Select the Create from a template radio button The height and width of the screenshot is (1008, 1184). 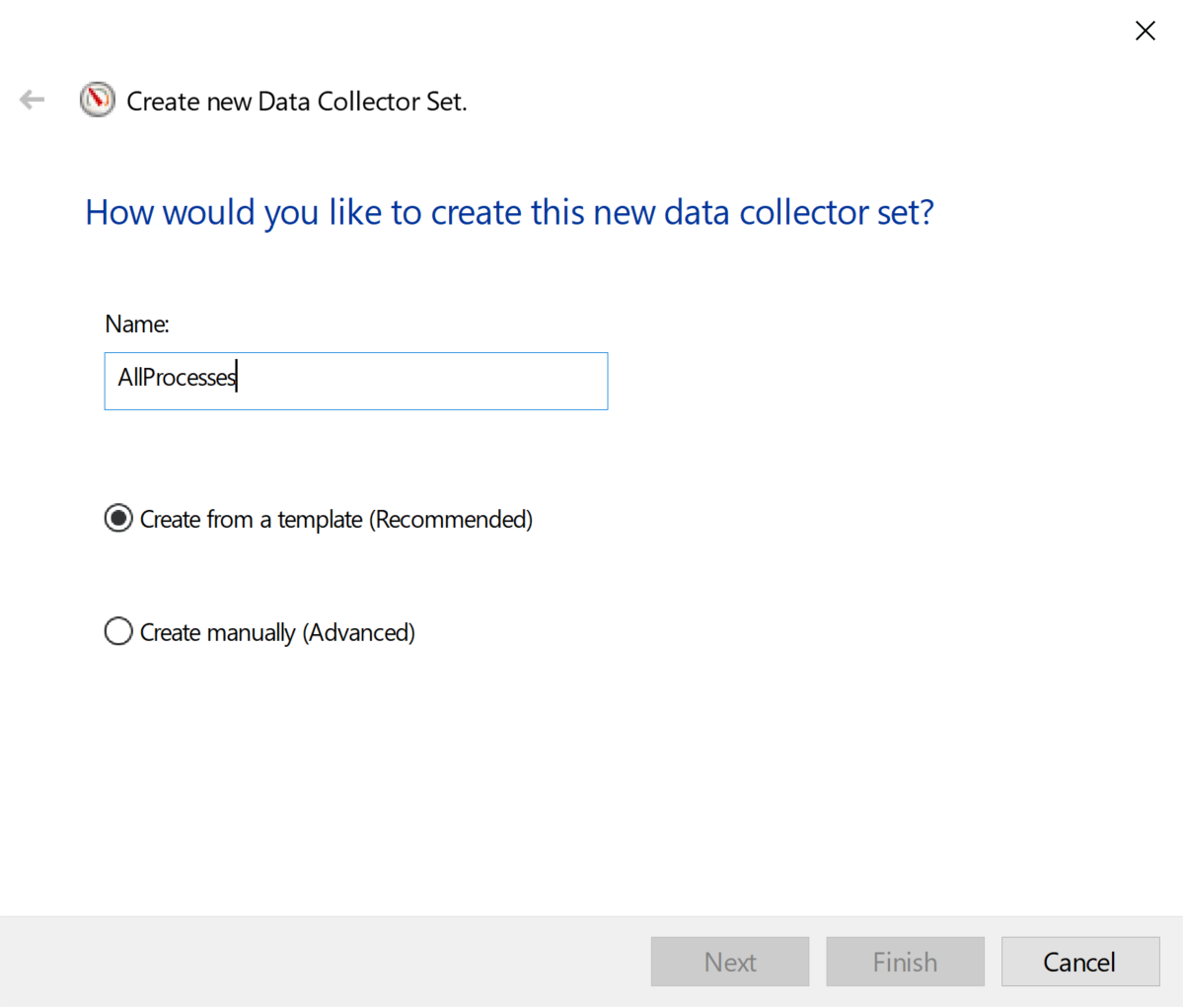(x=118, y=519)
